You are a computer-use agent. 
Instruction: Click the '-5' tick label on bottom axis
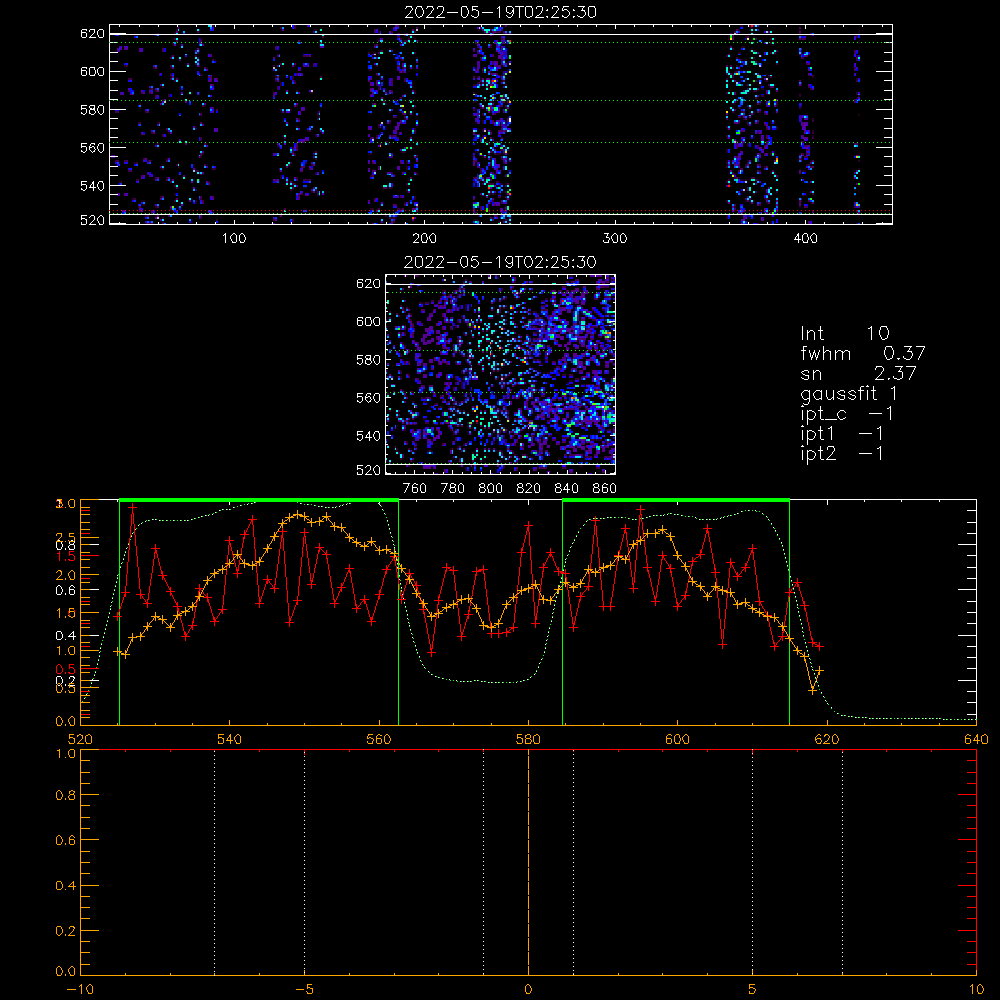pyautogui.click(x=305, y=989)
